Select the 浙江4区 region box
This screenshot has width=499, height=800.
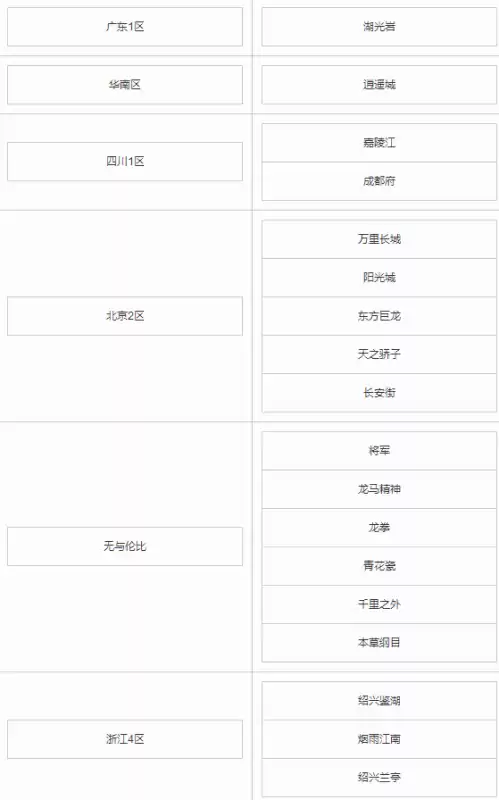pyautogui.click(x=124, y=739)
